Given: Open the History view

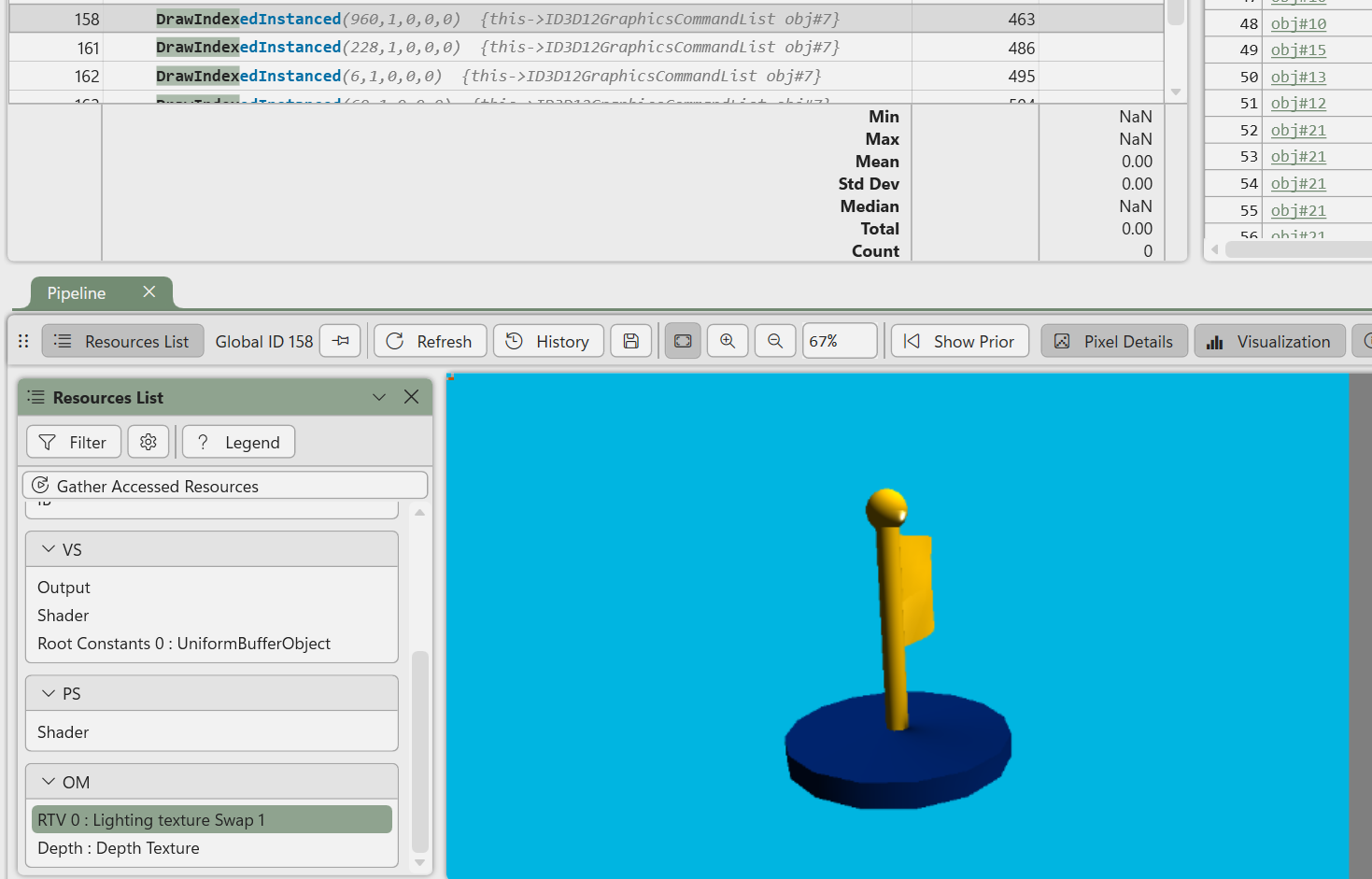Looking at the screenshot, I should tap(548, 341).
